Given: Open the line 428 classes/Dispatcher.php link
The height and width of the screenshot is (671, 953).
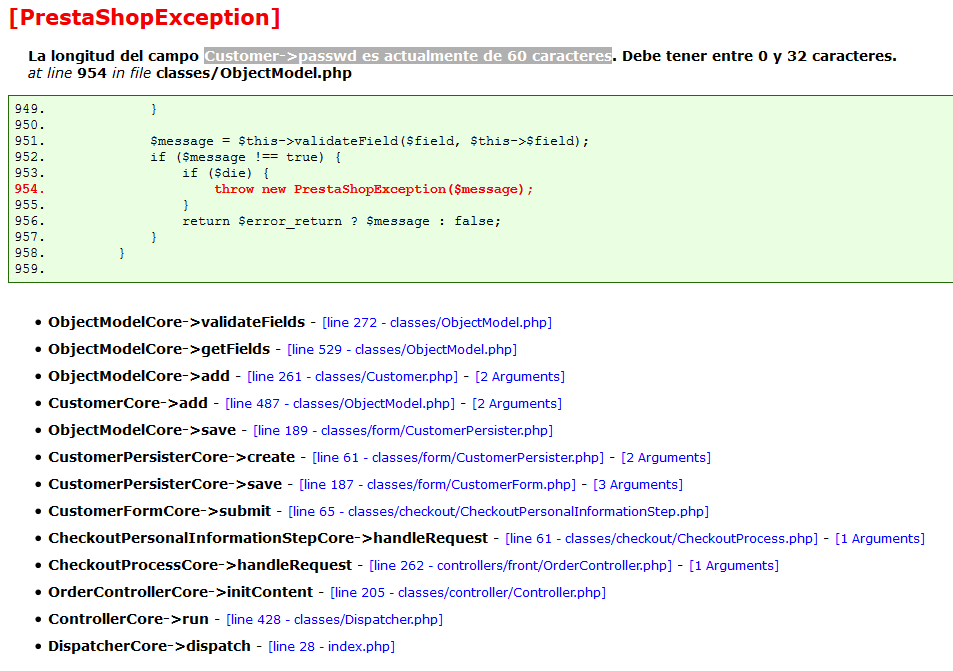Looking at the screenshot, I should [x=334, y=619].
